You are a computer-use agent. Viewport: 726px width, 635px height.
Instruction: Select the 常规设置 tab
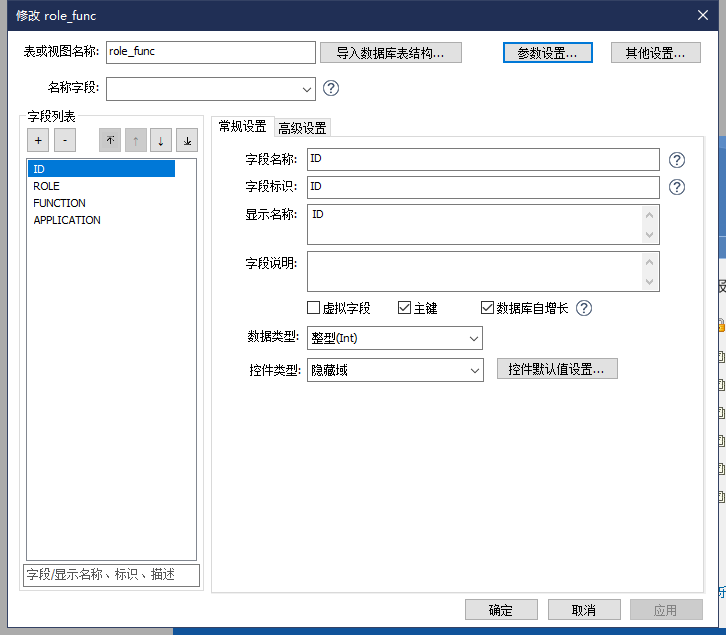[x=242, y=126]
